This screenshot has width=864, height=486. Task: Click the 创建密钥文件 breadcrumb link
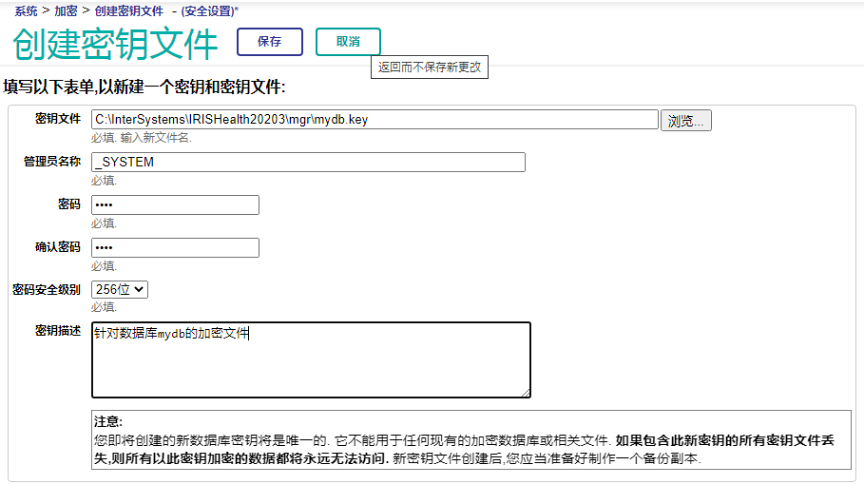pos(128,10)
